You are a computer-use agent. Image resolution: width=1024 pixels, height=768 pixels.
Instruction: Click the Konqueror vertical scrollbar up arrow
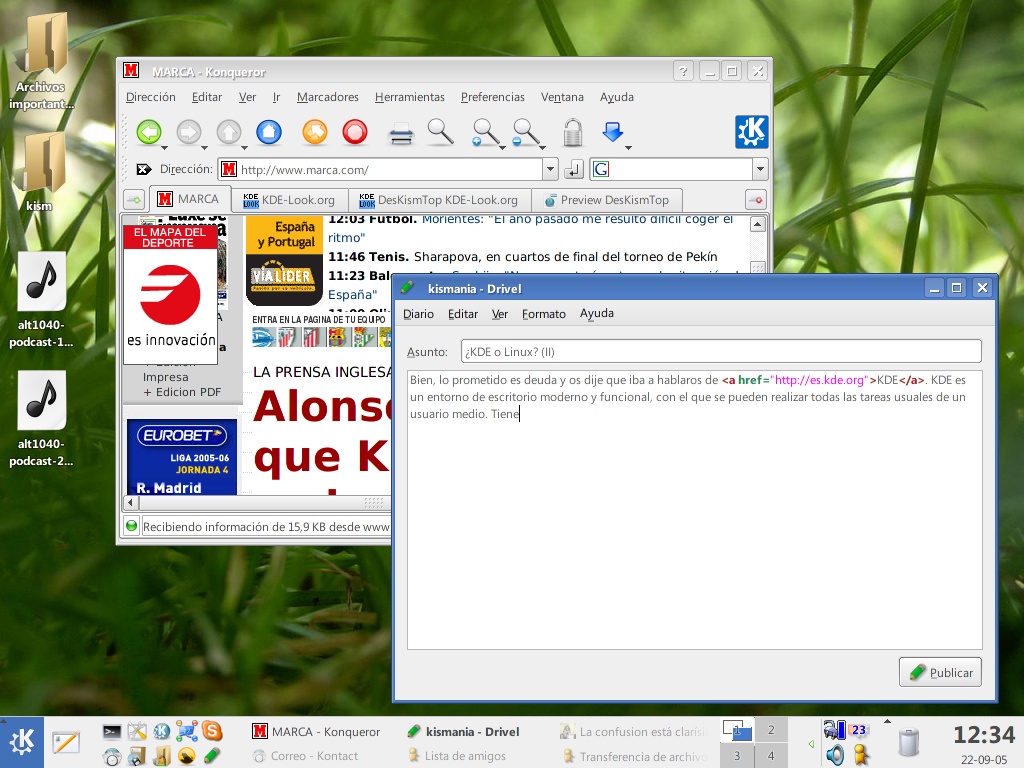pyautogui.click(x=757, y=225)
